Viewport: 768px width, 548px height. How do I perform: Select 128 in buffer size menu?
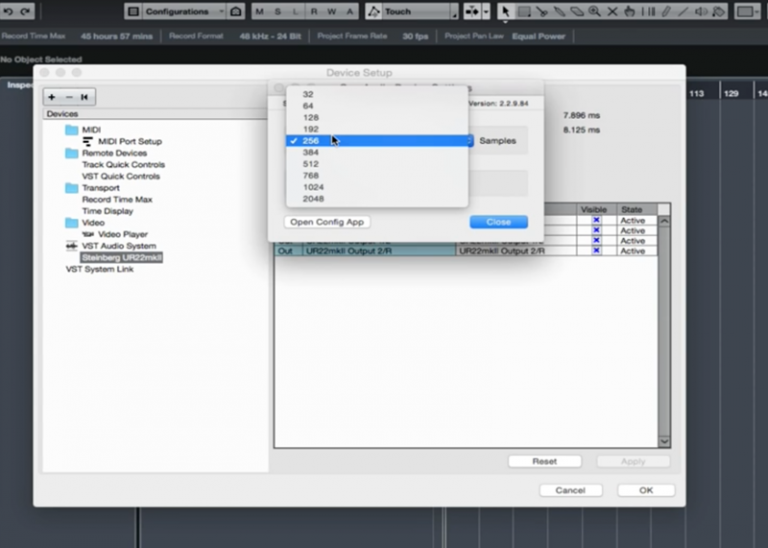click(311, 117)
